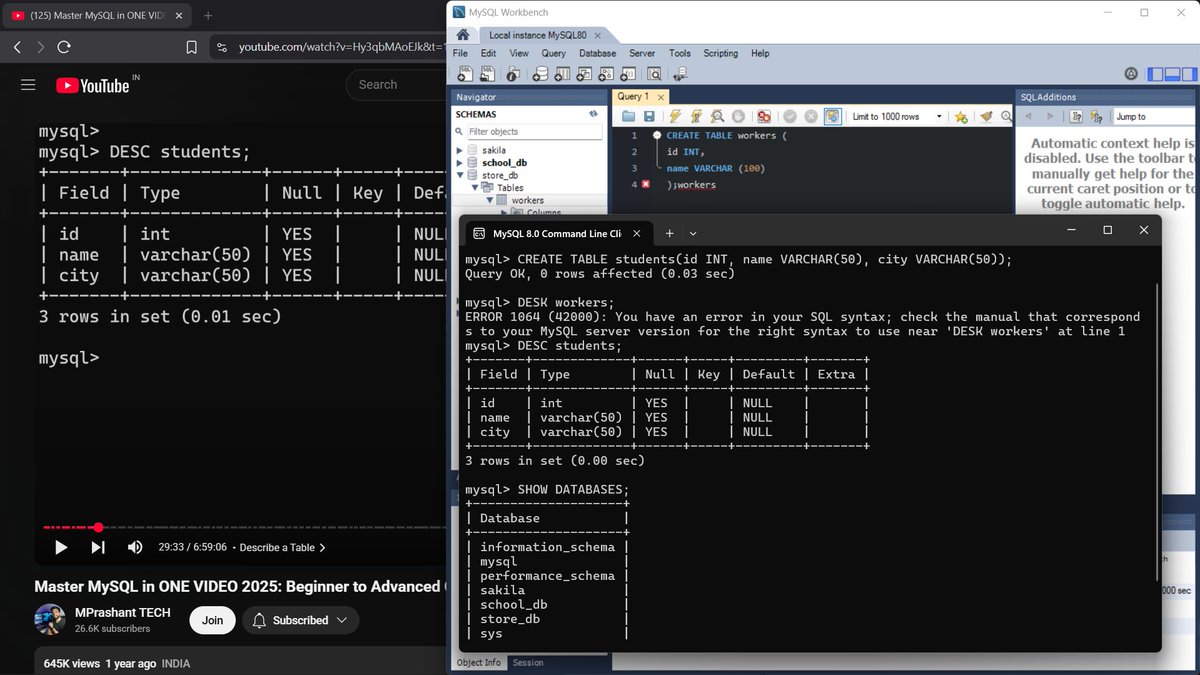Rollback transaction X icon
The height and width of the screenshot is (675, 1200).
click(x=811, y=117)
